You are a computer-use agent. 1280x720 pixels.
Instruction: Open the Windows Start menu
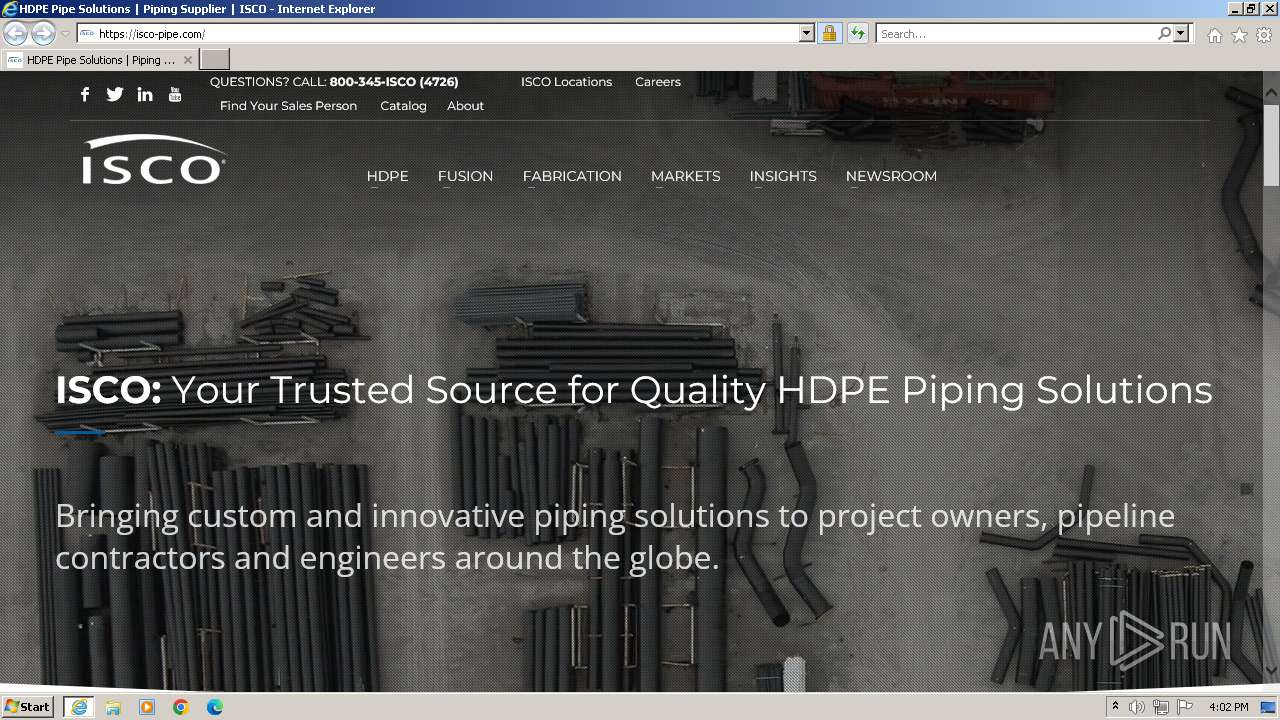coord(27,707)
